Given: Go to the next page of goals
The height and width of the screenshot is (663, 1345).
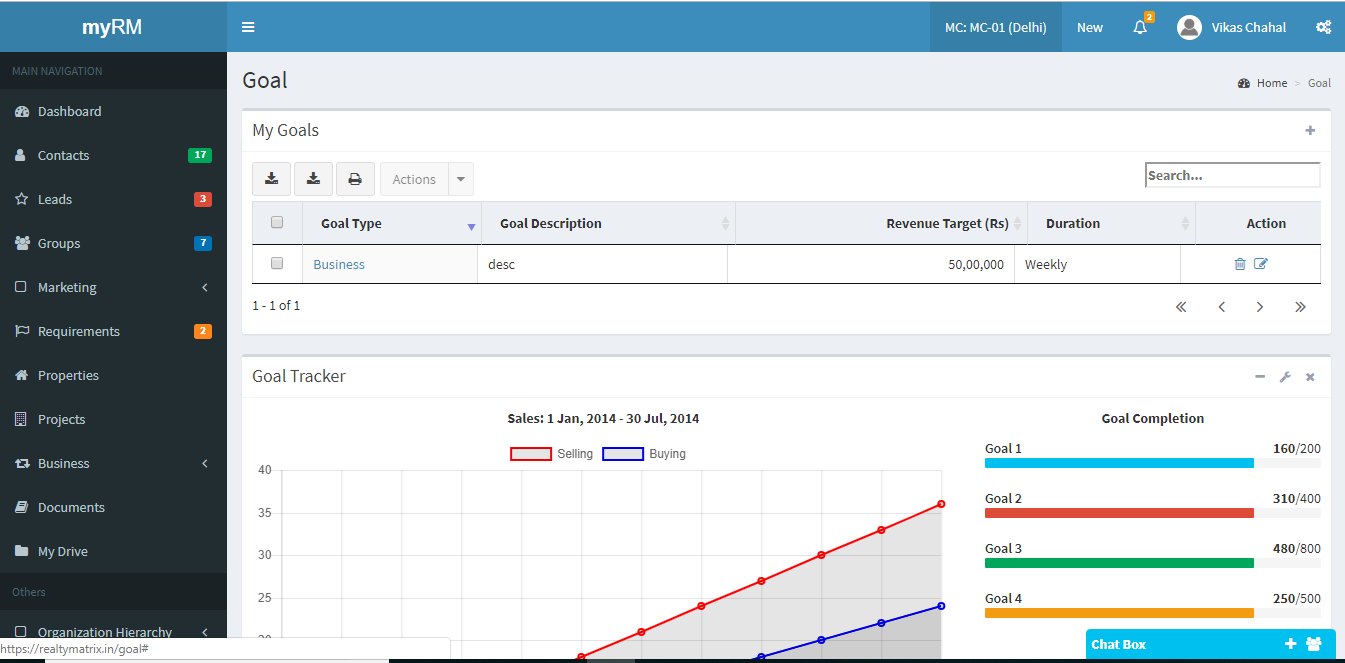Looking at the screenshot, I should [1260, 307].
